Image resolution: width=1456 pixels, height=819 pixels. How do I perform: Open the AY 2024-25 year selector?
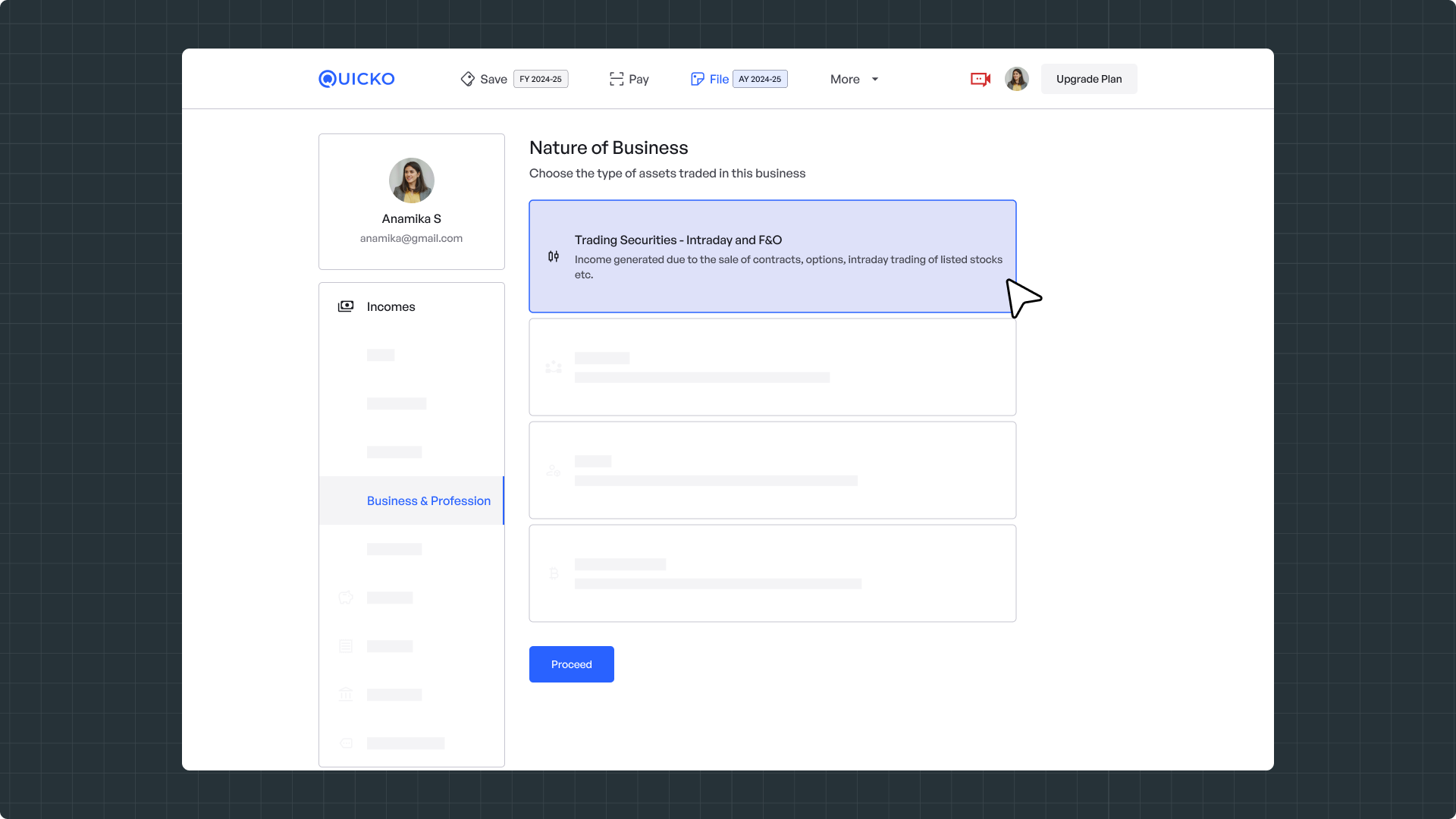point(760,79)
